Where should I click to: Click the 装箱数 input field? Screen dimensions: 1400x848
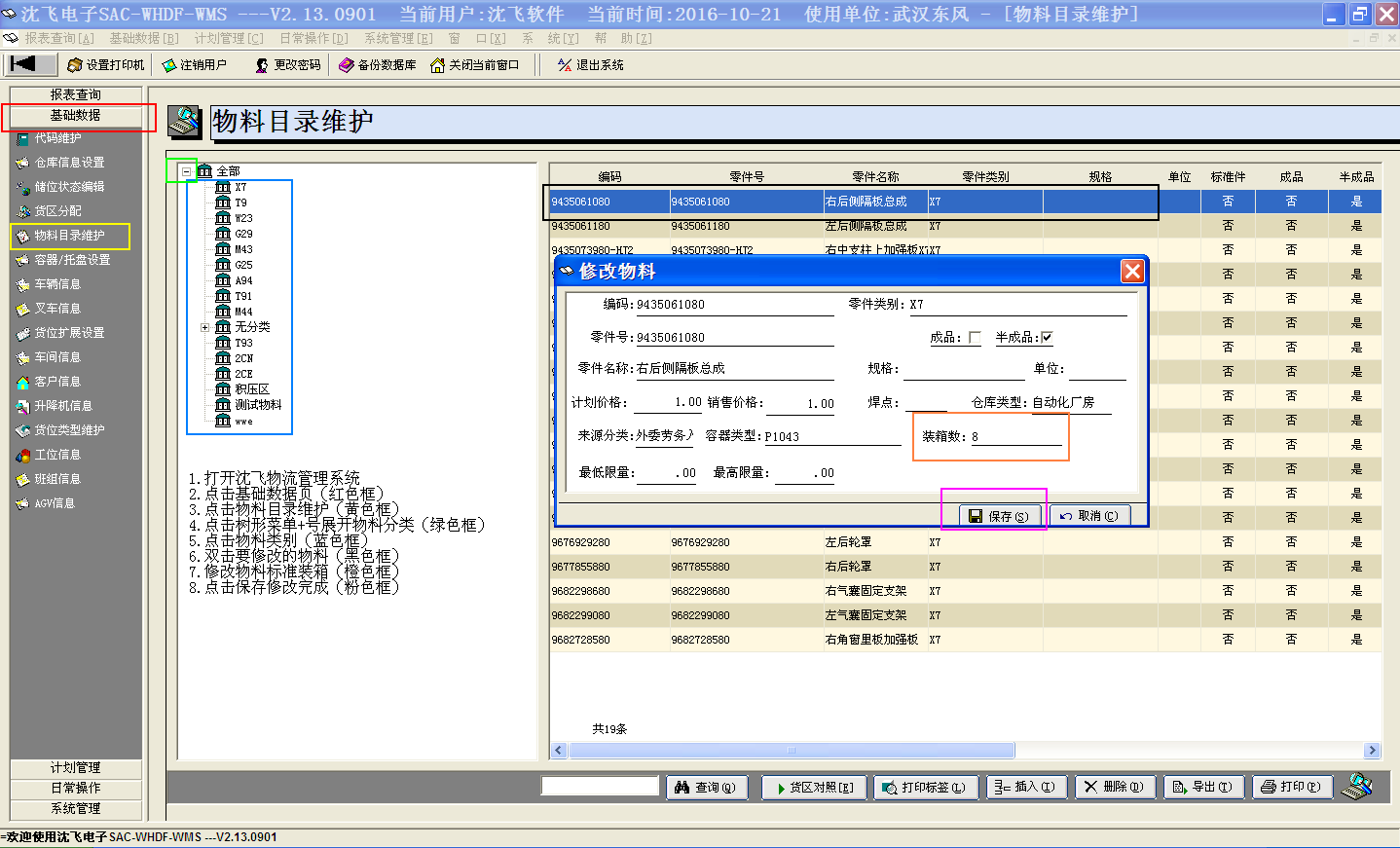coord(1015,436)
